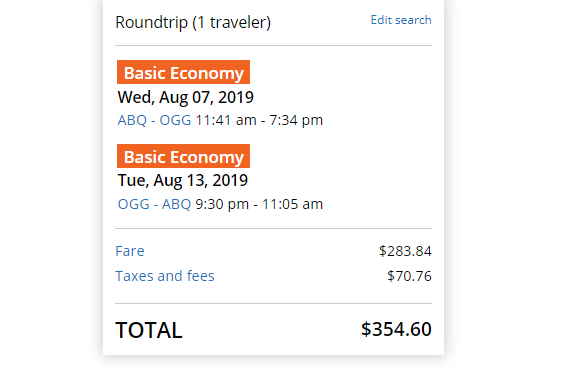
Task: Click the 11:41 am departure time
Action: (226, 120)
